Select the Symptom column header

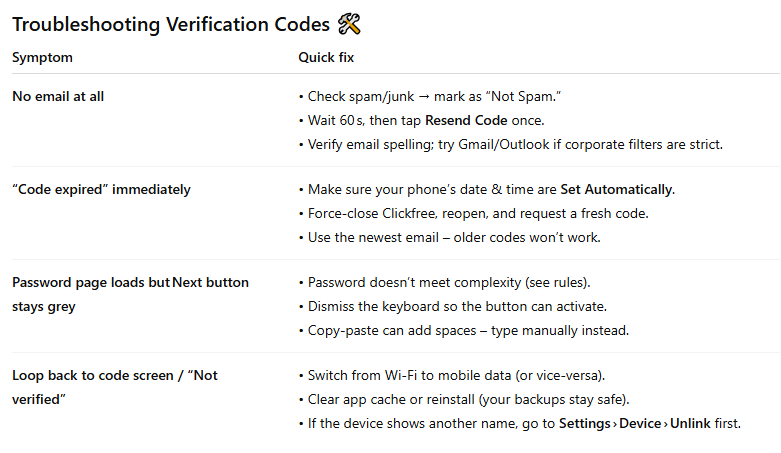(x=42, y=57)
